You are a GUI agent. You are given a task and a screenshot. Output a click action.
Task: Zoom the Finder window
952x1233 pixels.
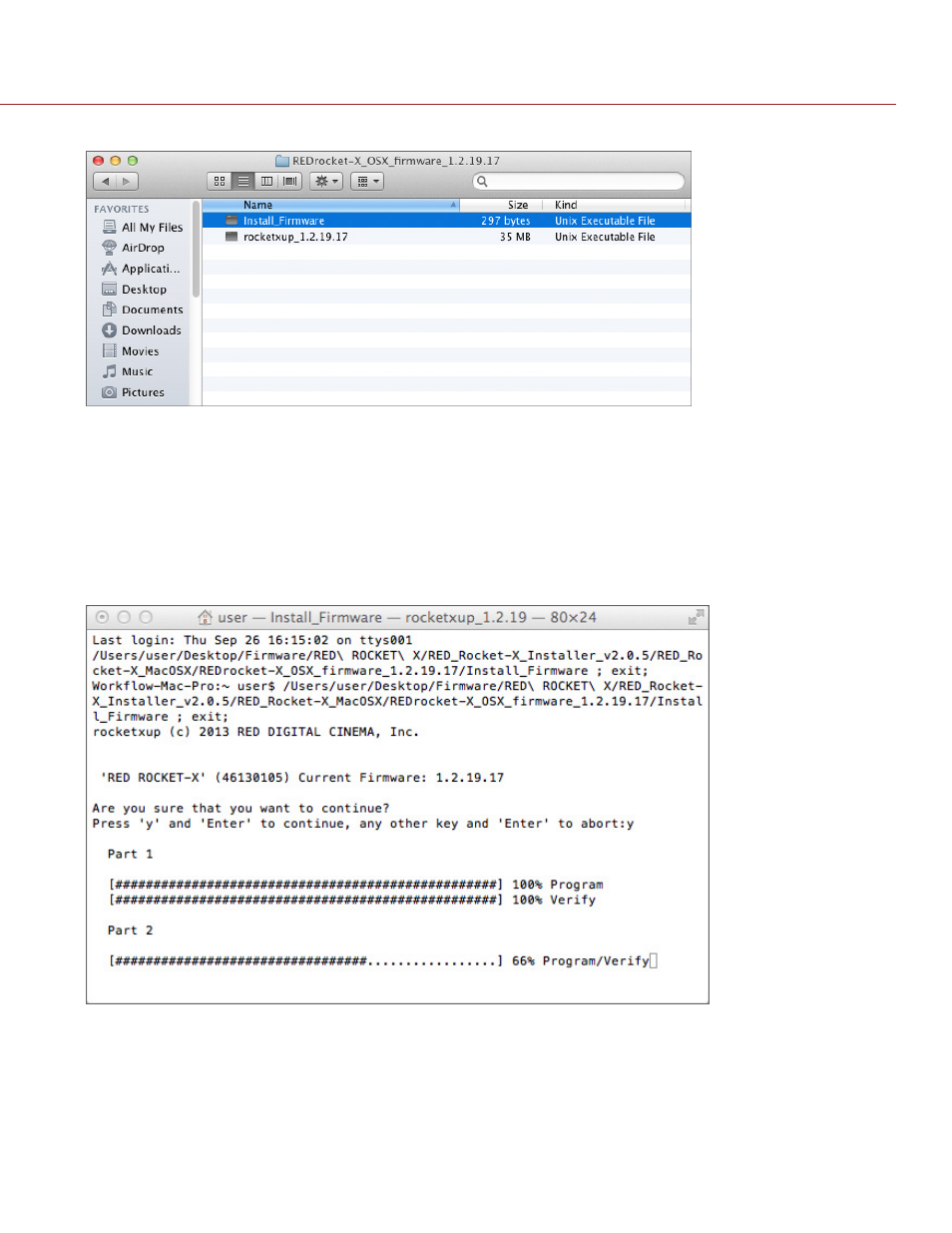tap(133, 161)
